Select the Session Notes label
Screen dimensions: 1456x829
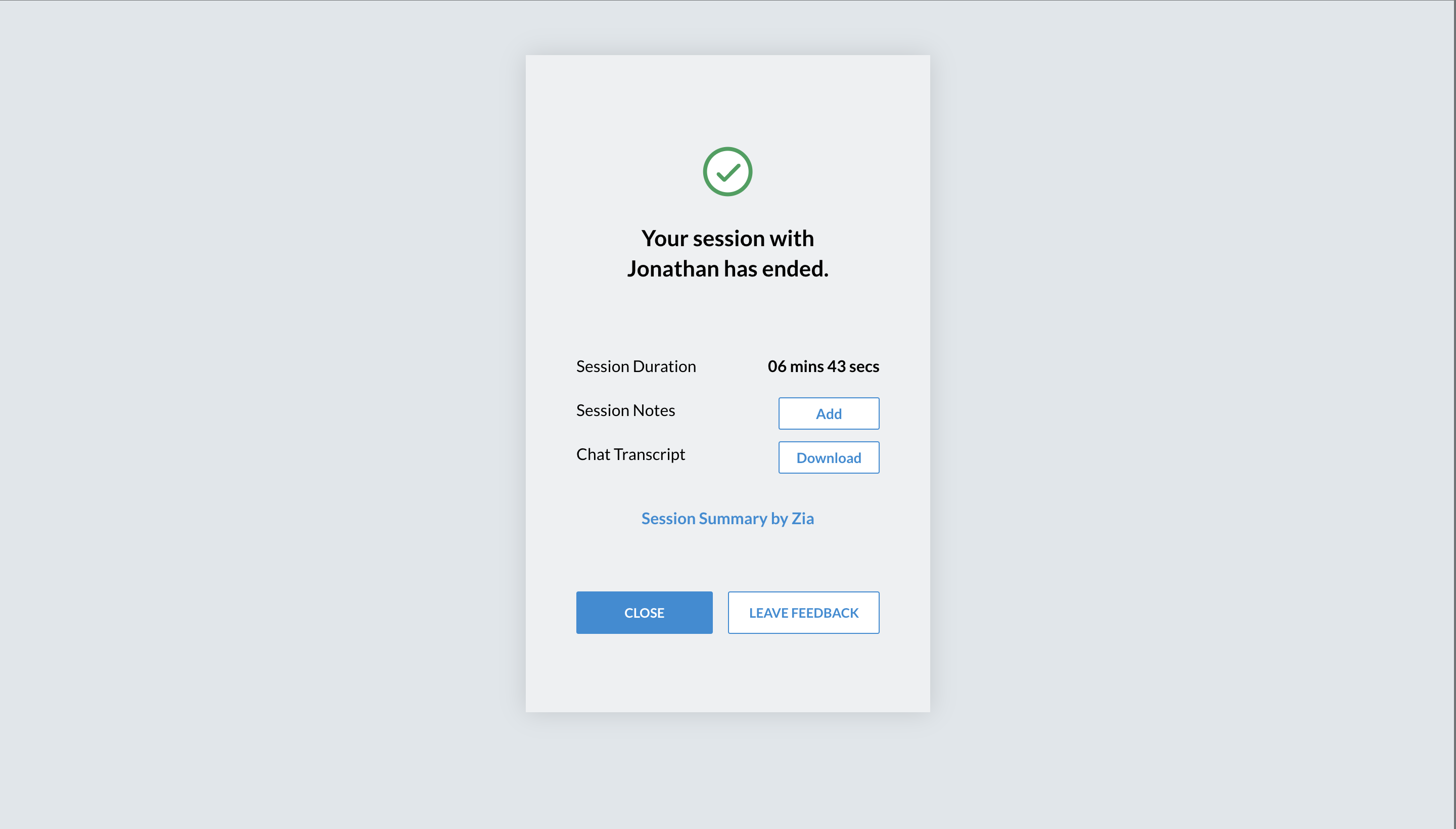pos(625,410)
